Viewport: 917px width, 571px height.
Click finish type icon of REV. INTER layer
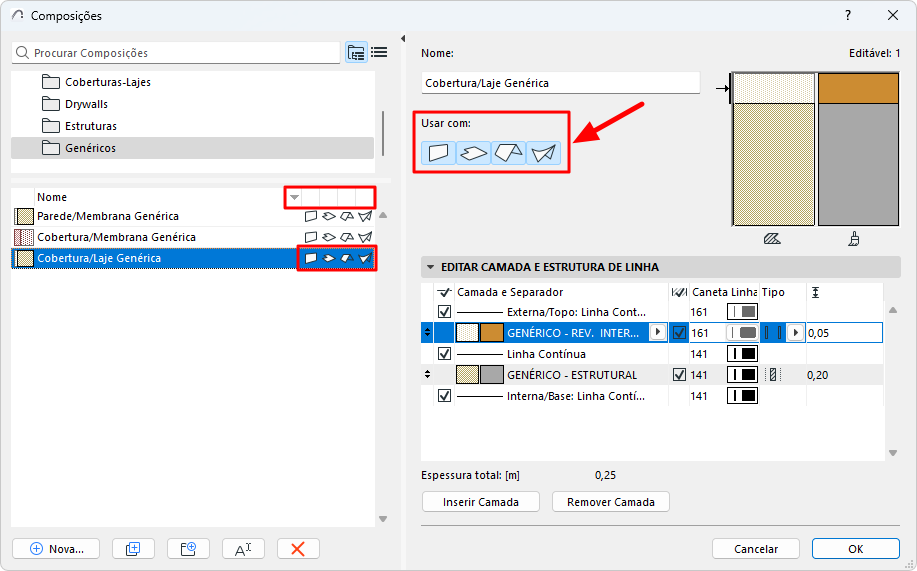click(x=773, y=333)
